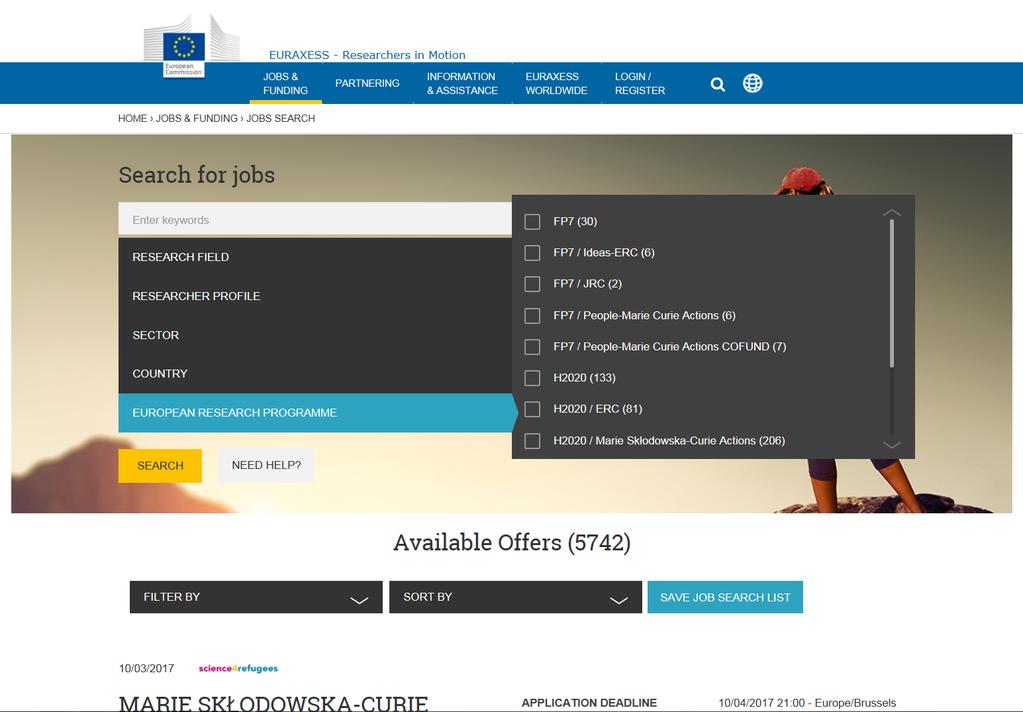Screen dimensions: 1023x712
Task: Expand the FILTER BY dropdown
Action: [256, 597]
